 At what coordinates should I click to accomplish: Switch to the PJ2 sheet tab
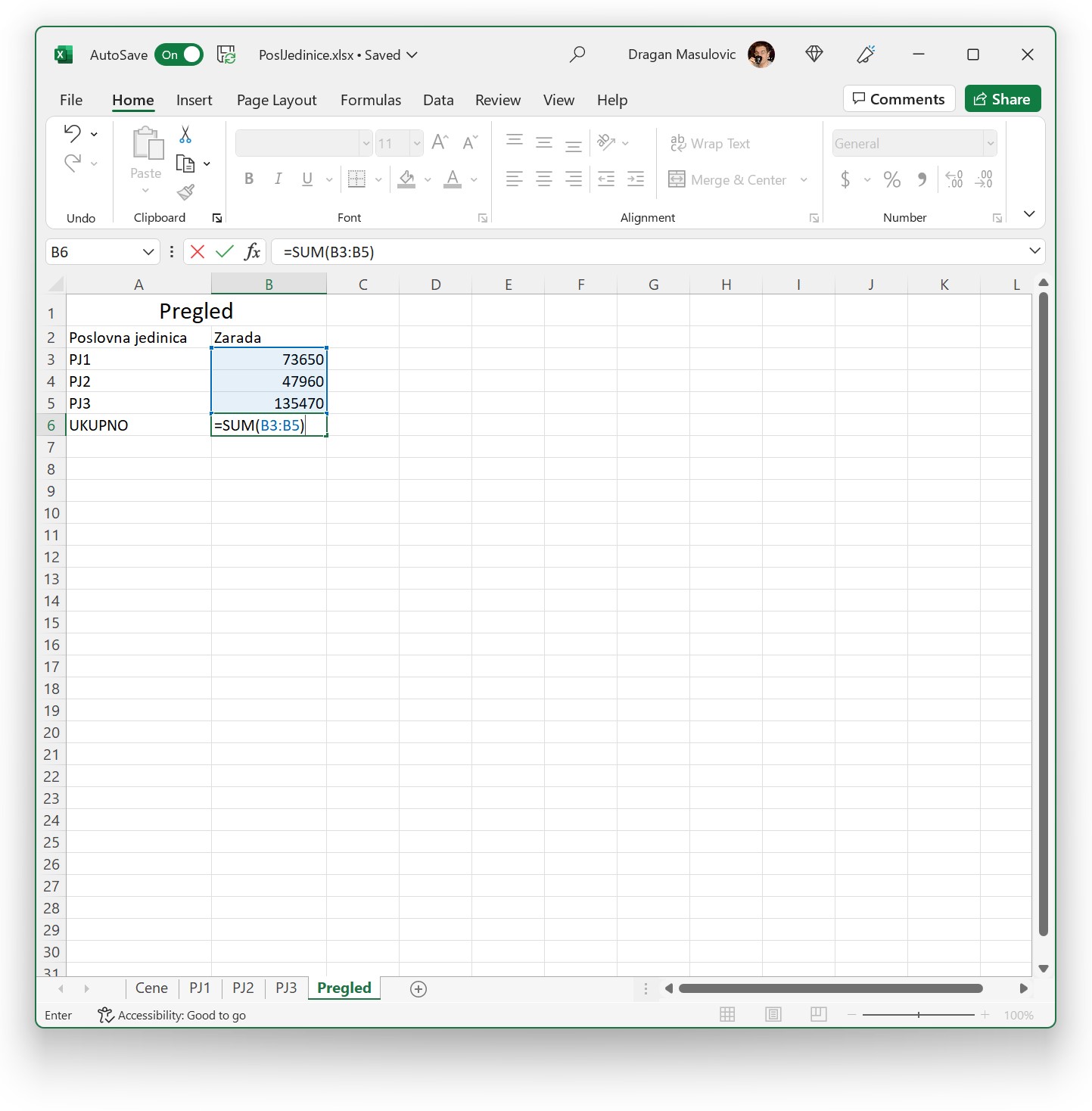click(243, 988)
